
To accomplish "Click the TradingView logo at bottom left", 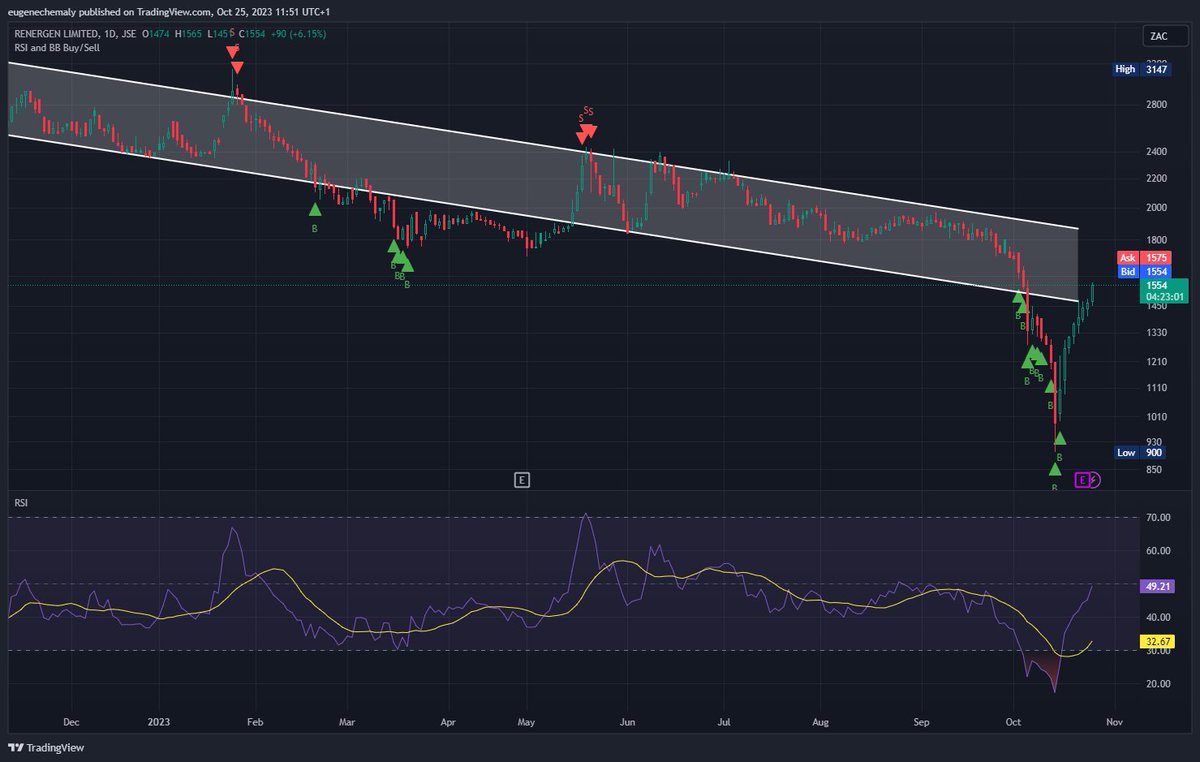I will (44, 748).
